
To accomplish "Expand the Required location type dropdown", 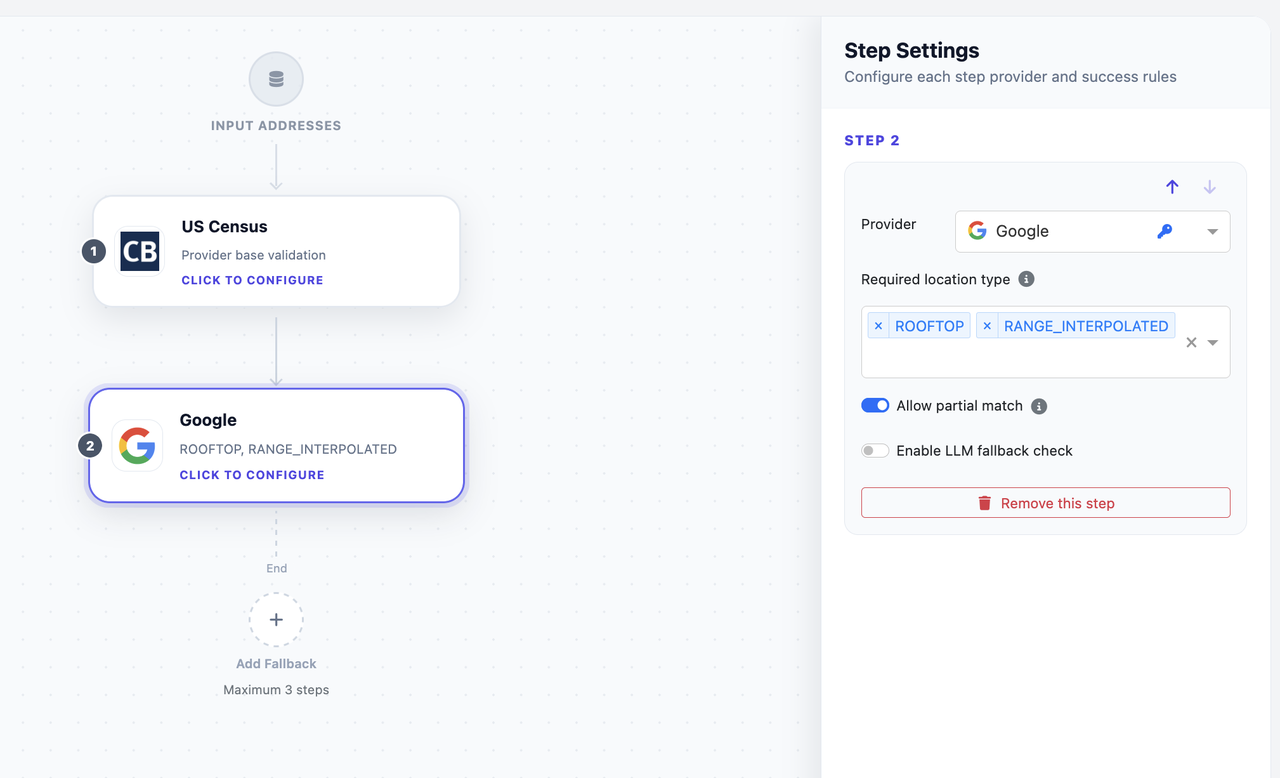I will pos(1213,342).
